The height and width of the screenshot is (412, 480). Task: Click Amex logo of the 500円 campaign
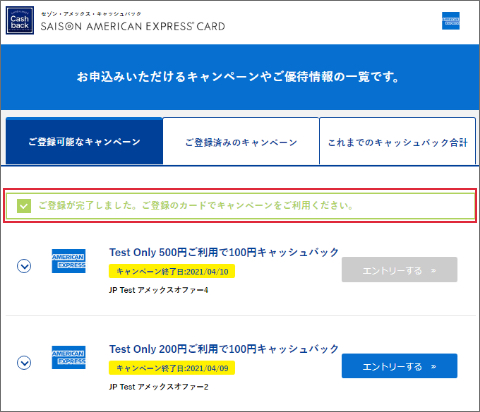69,261
